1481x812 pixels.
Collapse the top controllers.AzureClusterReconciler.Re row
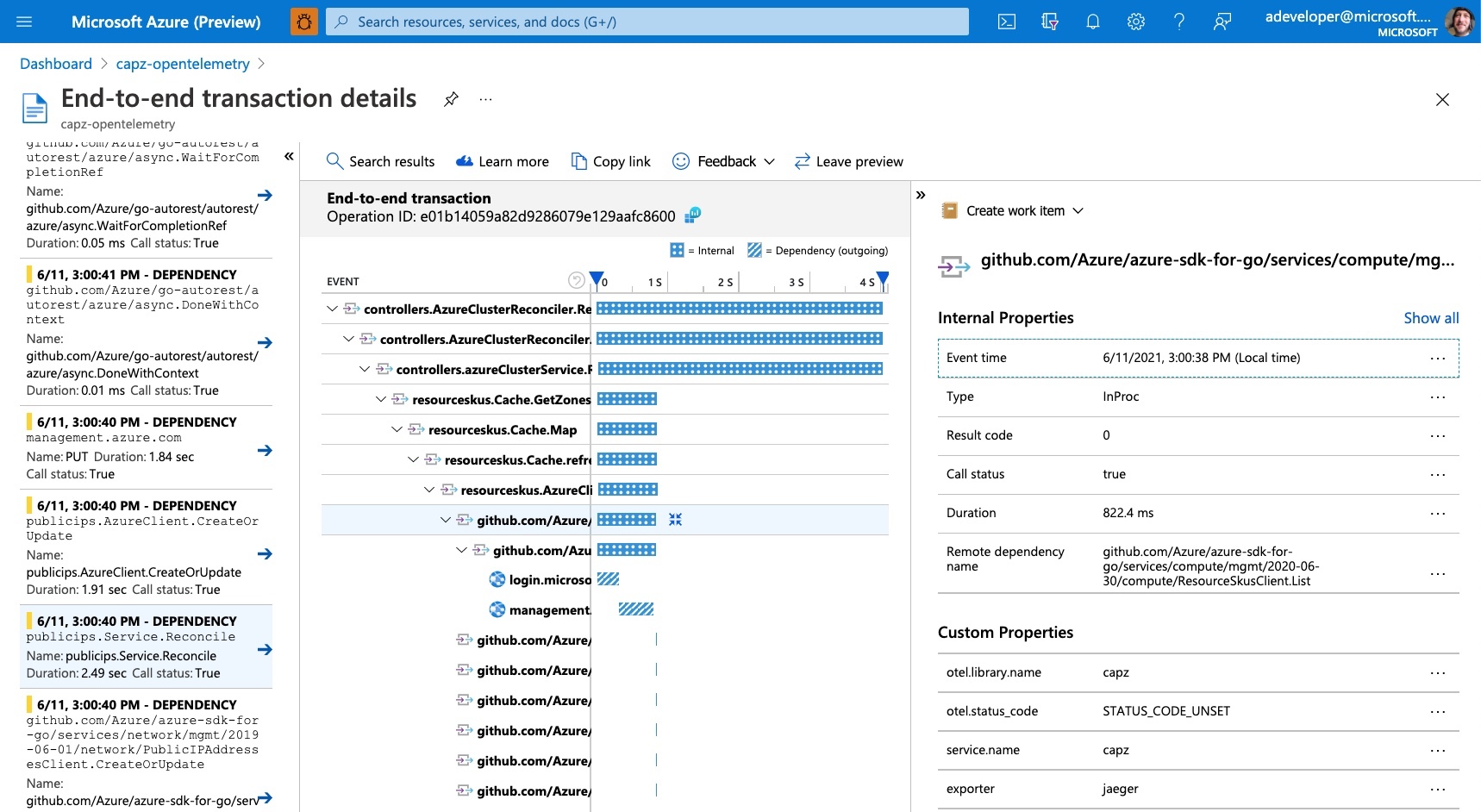pyautogui.click(x=332, y=309)
